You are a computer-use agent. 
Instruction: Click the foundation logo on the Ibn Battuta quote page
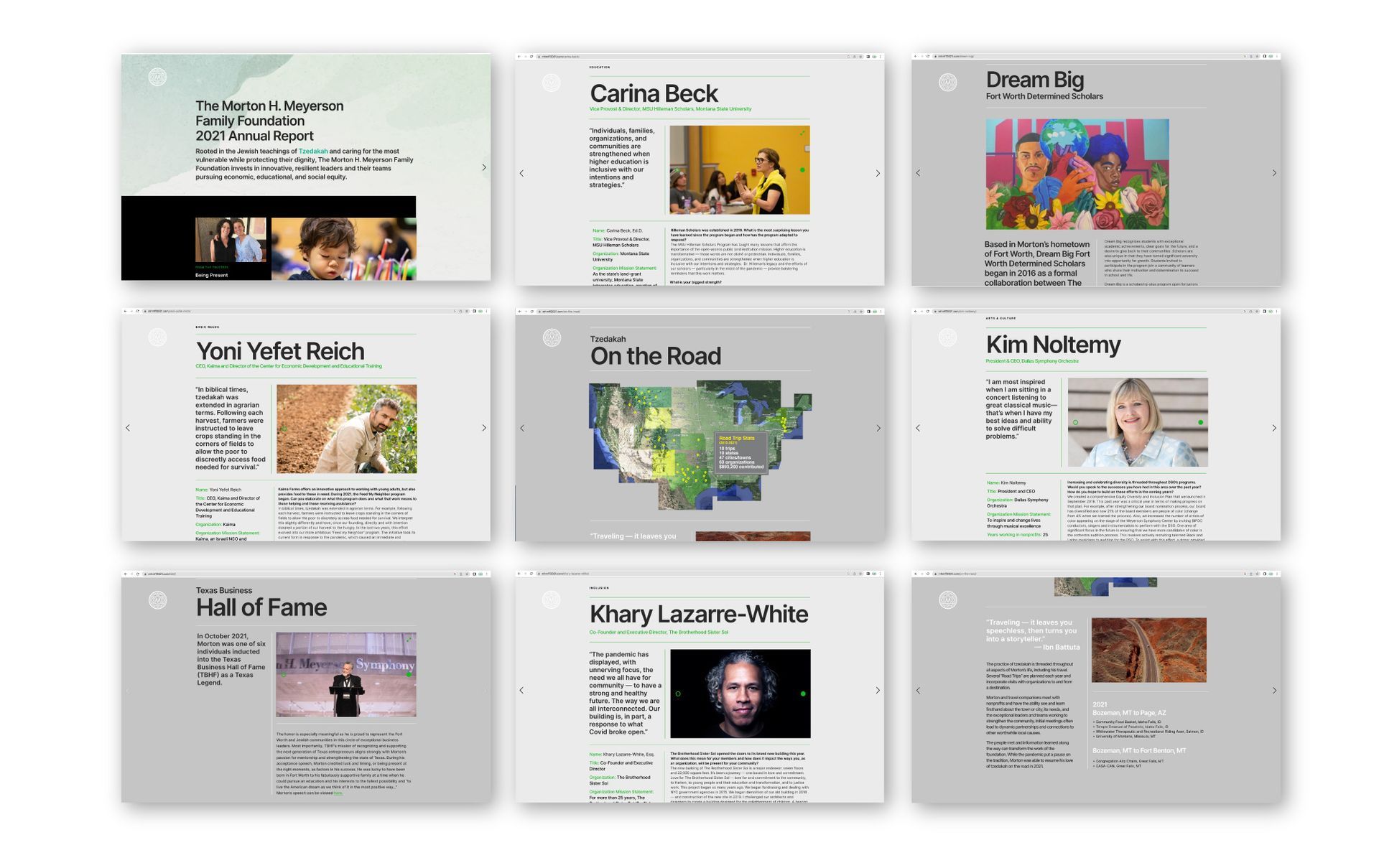tap(948, 600)
